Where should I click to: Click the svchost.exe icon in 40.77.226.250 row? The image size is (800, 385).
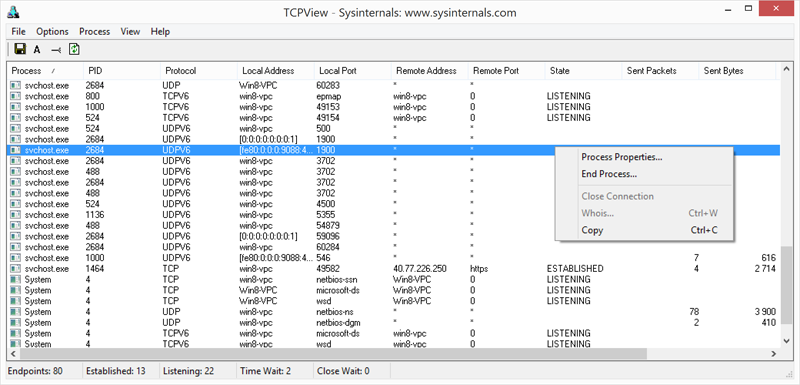point(16,269)
